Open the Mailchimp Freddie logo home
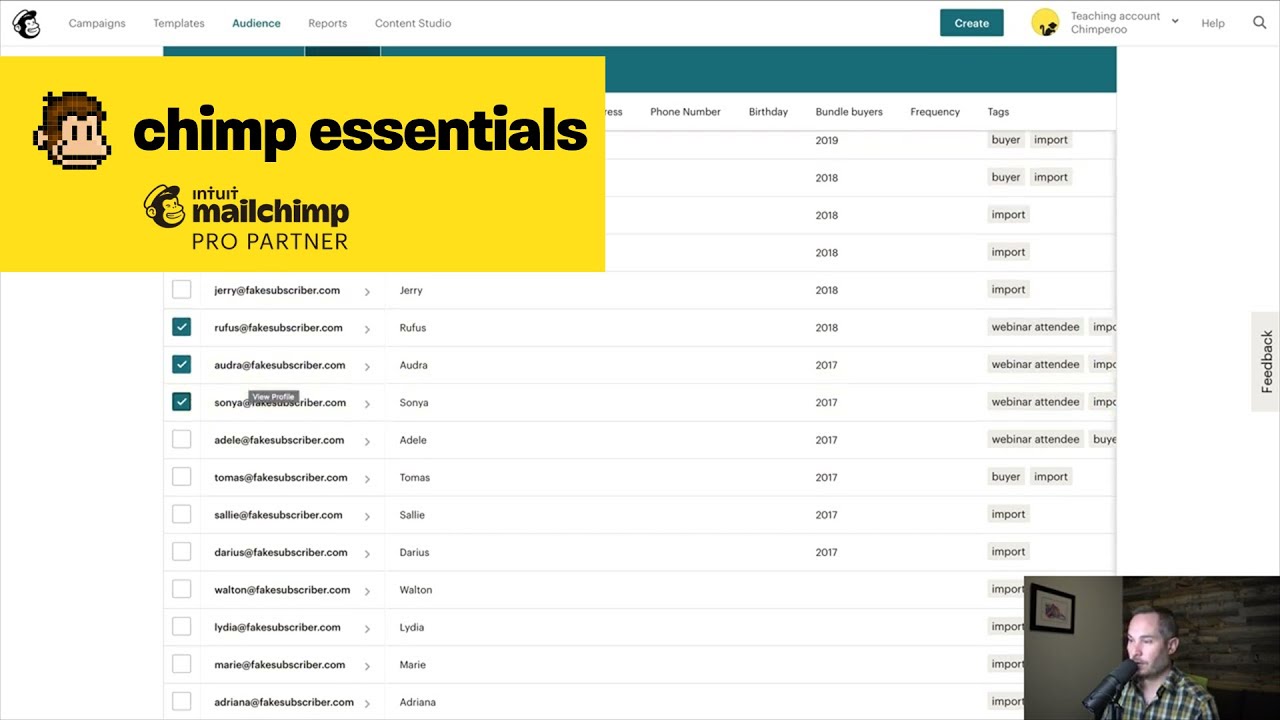Viewport: 1280px width, 720px height. [26, 23]
